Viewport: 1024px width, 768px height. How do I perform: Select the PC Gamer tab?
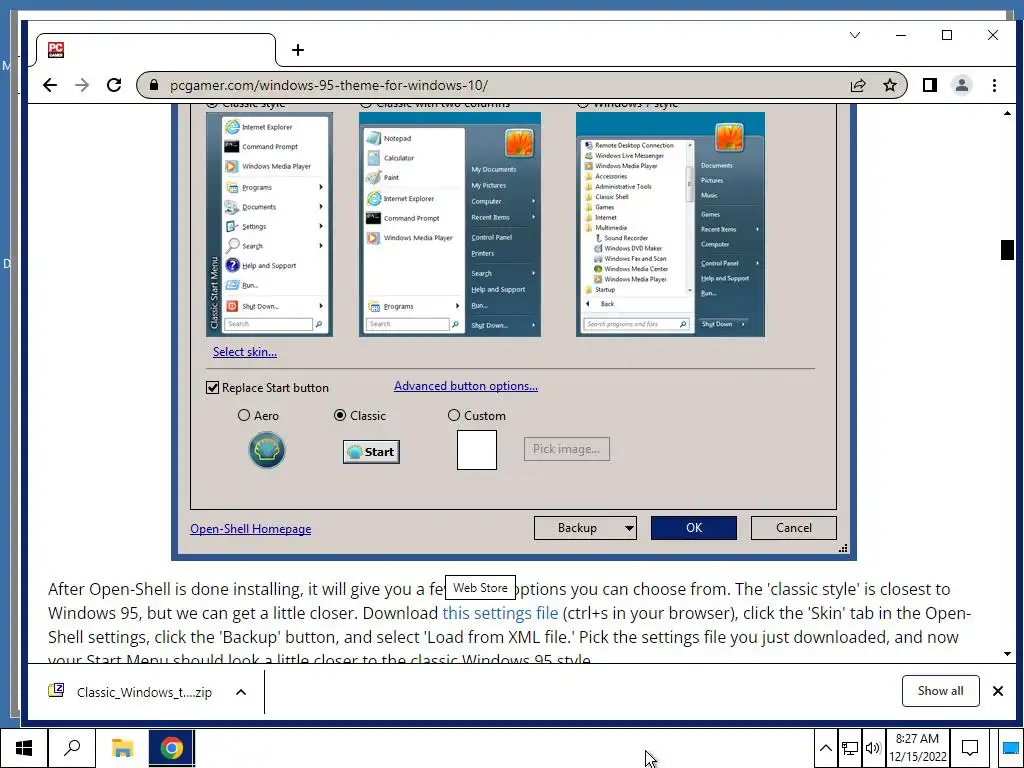155,50
